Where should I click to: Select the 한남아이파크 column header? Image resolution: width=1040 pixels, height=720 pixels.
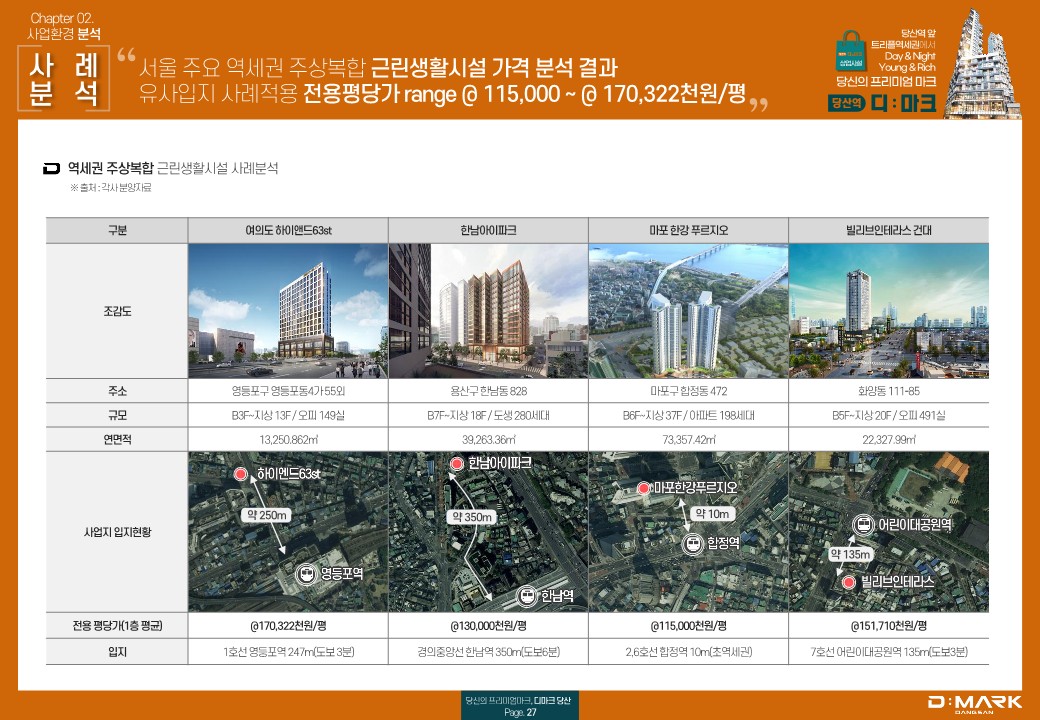(488, 231)
